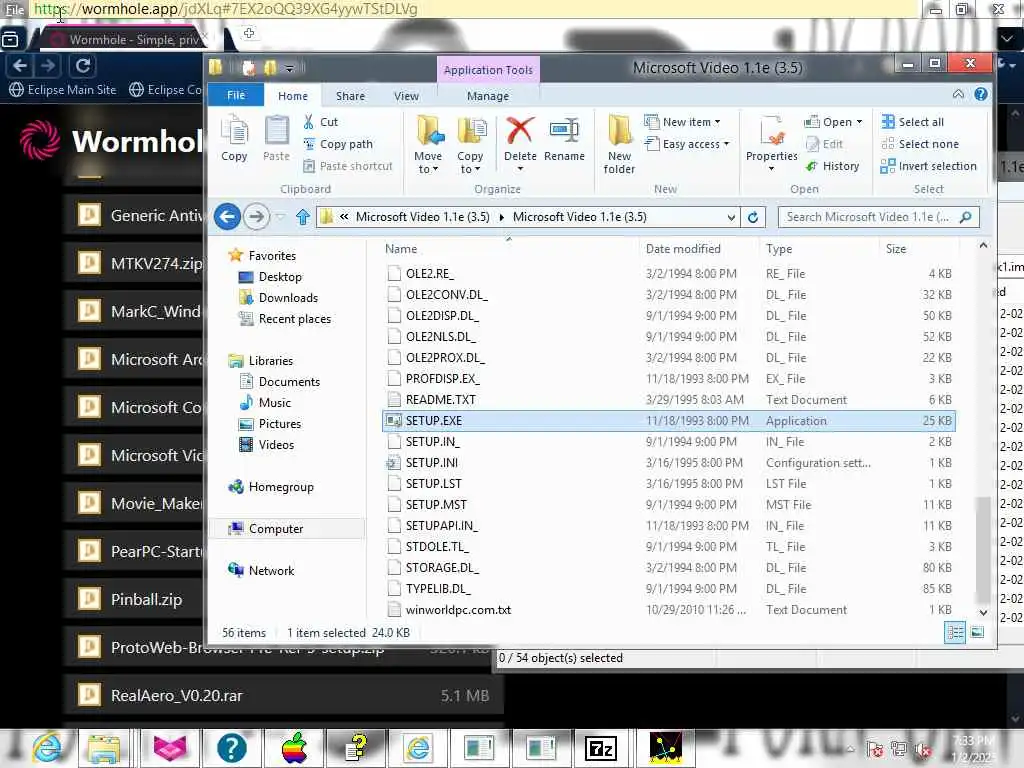1024x768 pixels.
Task: Open Explorer help question mark icon
Action: 980,95
